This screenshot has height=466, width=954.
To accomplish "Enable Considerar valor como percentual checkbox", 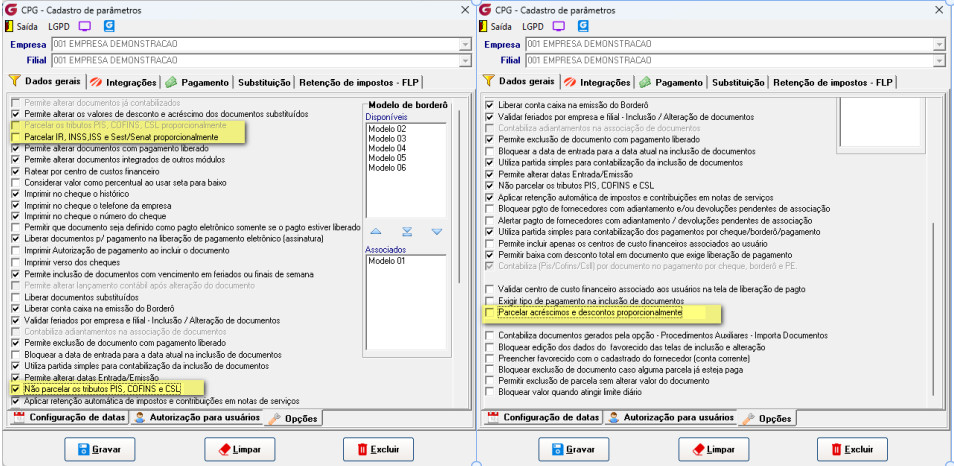I will pos(16,183).
